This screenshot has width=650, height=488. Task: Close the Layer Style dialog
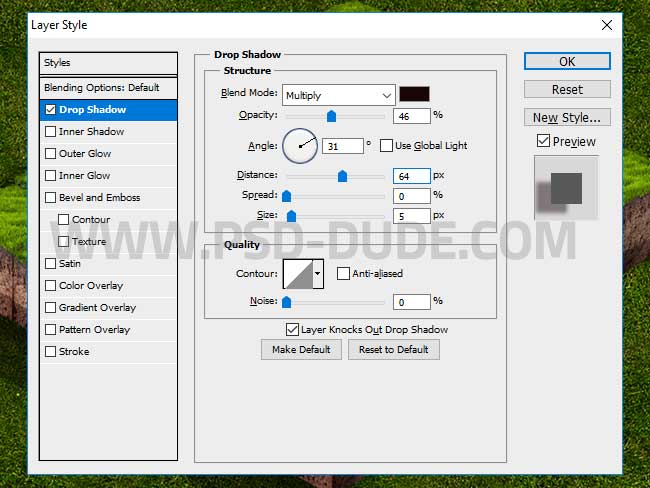tap(606, 23)
